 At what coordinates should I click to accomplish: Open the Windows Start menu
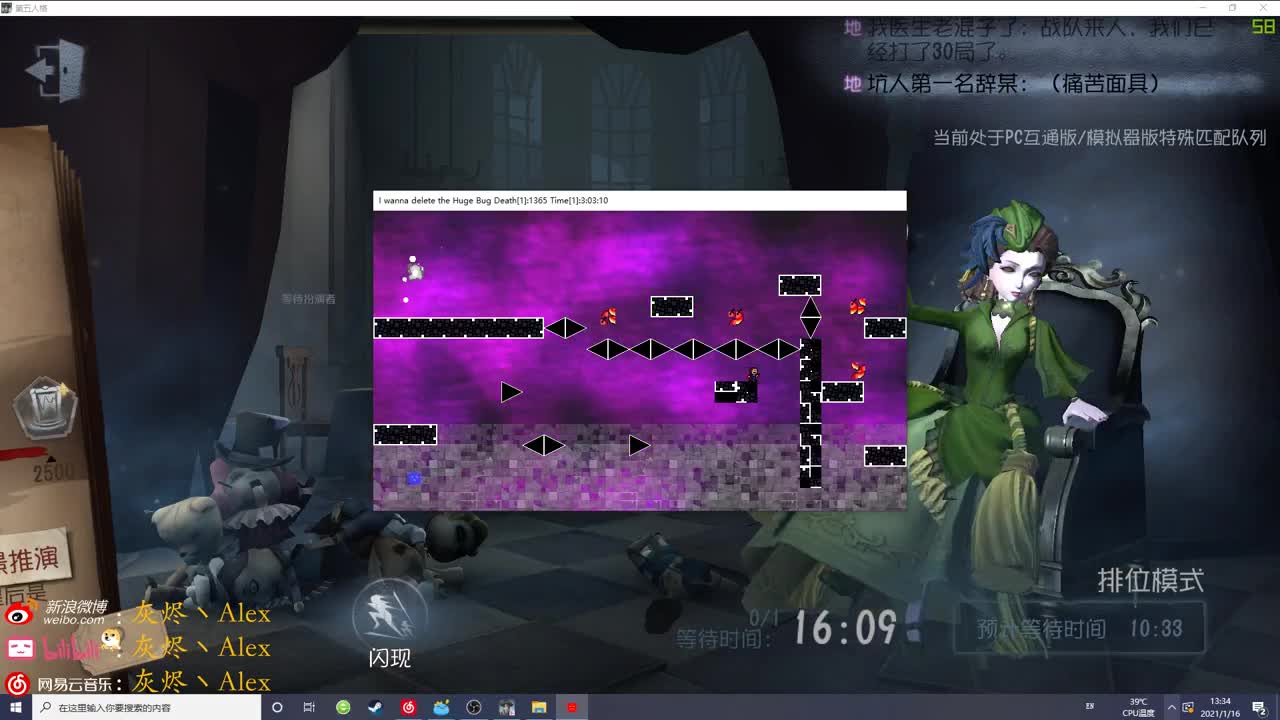[x=15, y=707]
